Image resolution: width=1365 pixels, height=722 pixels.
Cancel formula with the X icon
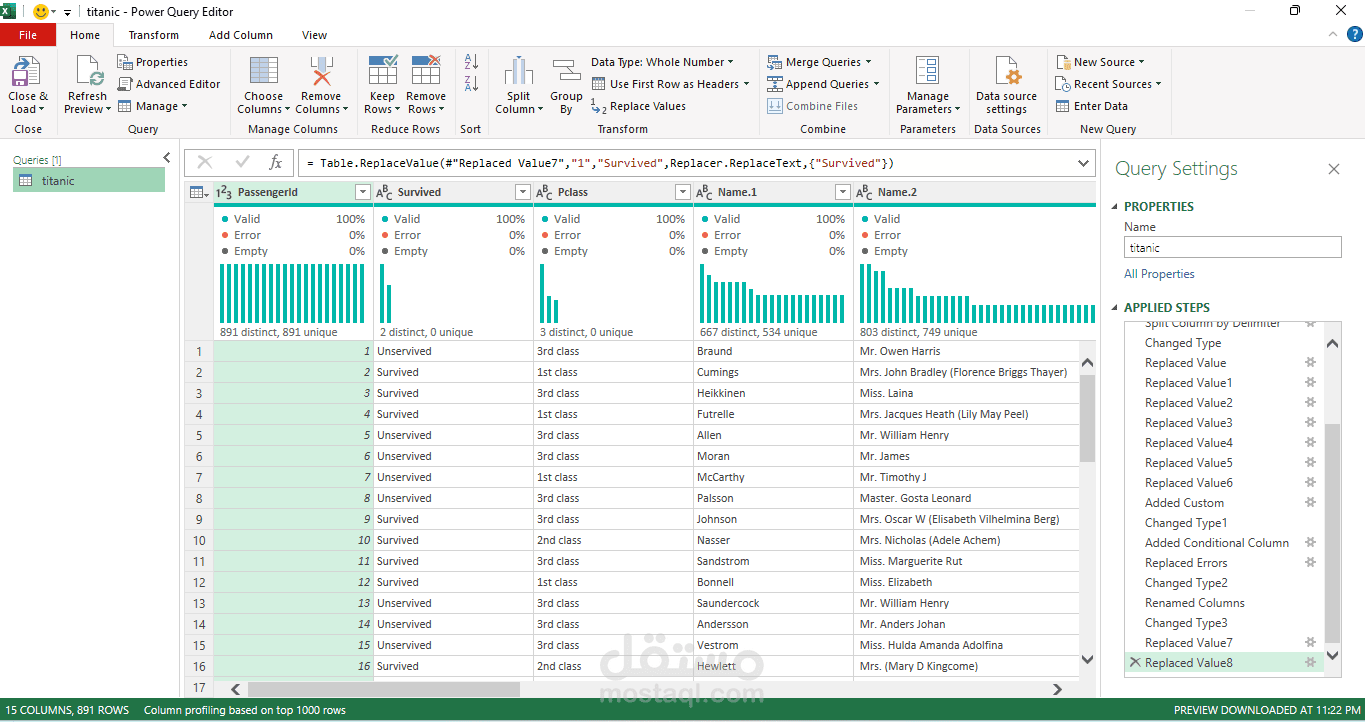tap(205, 162)
